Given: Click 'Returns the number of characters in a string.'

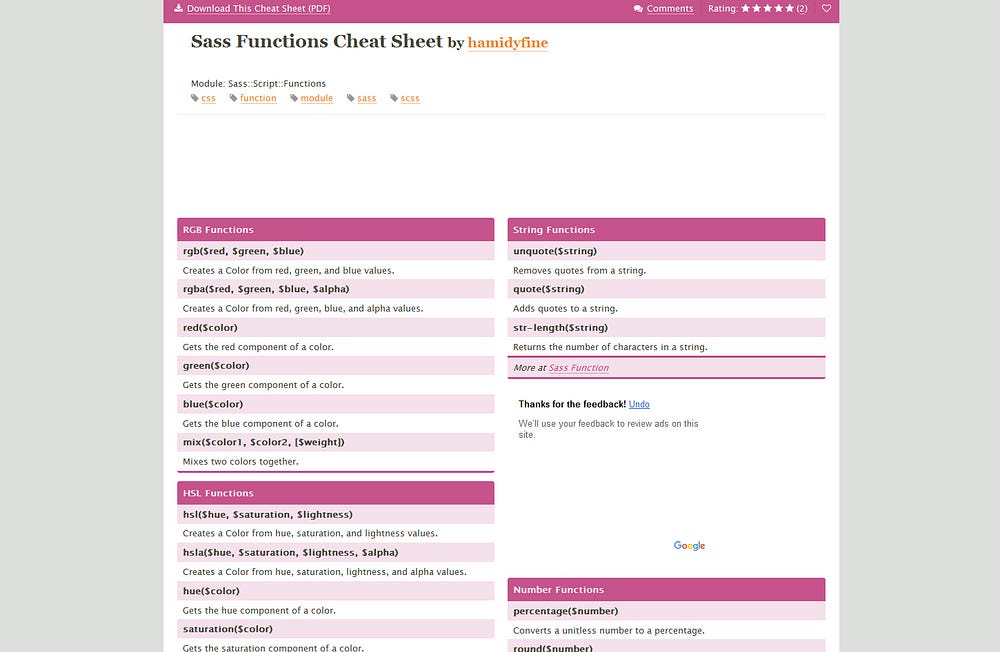Looking at the screenshot, I should [x=610, y=347].
